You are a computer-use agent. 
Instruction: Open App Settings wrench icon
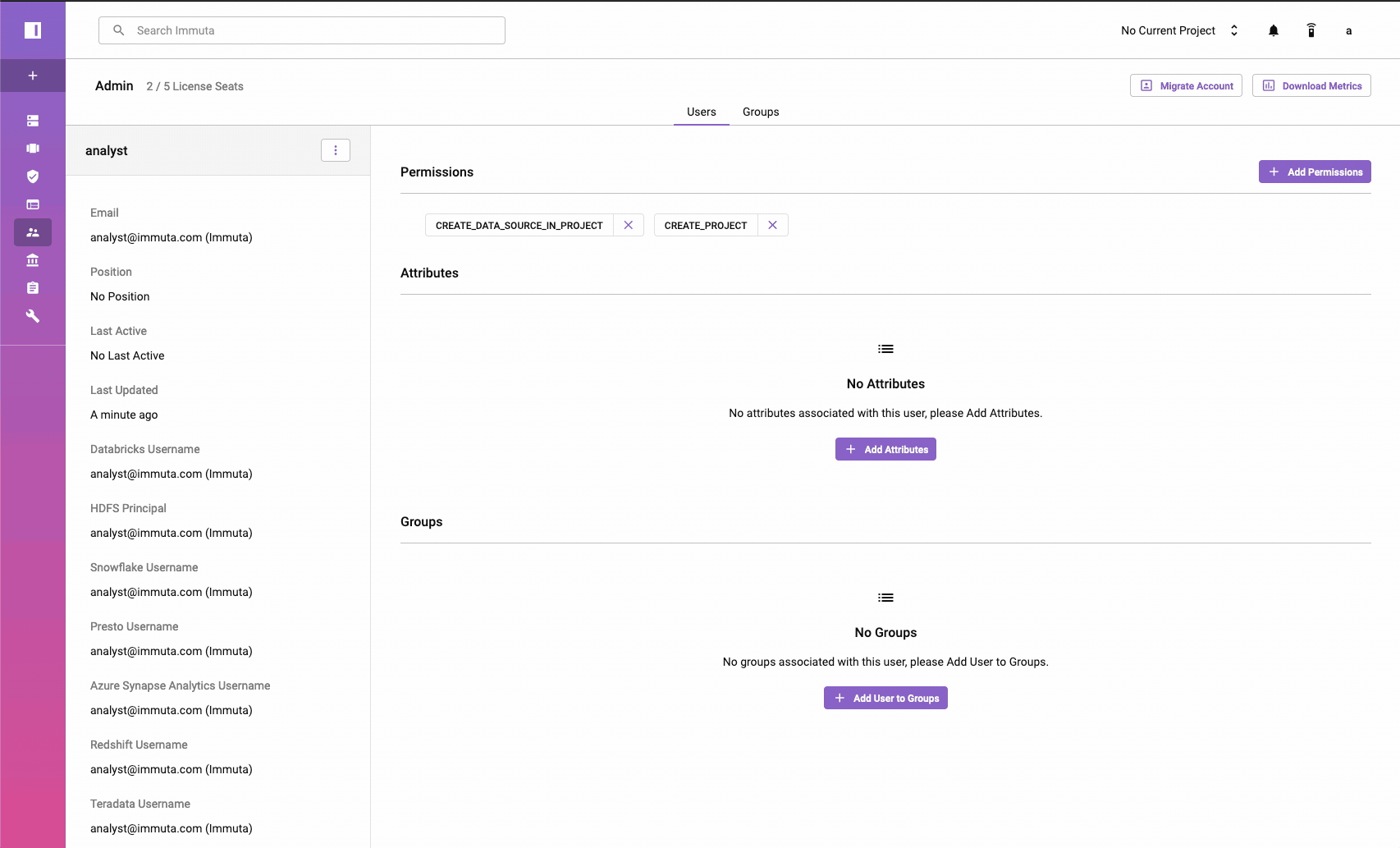[x=33, y=316]
